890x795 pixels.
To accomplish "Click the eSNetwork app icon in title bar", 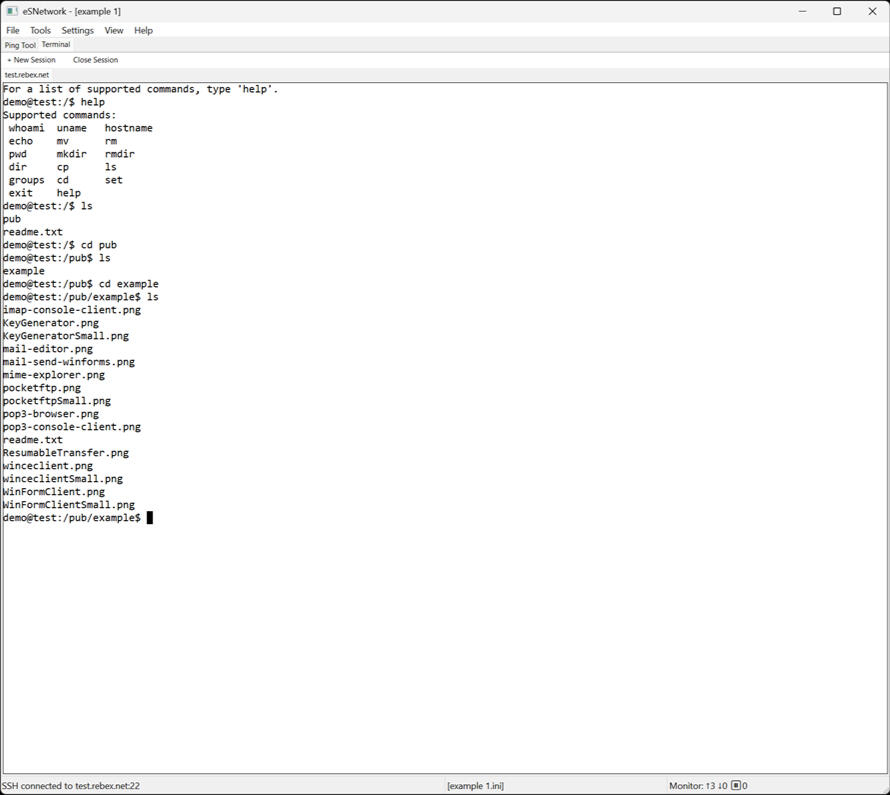I will tap(11, 11).
